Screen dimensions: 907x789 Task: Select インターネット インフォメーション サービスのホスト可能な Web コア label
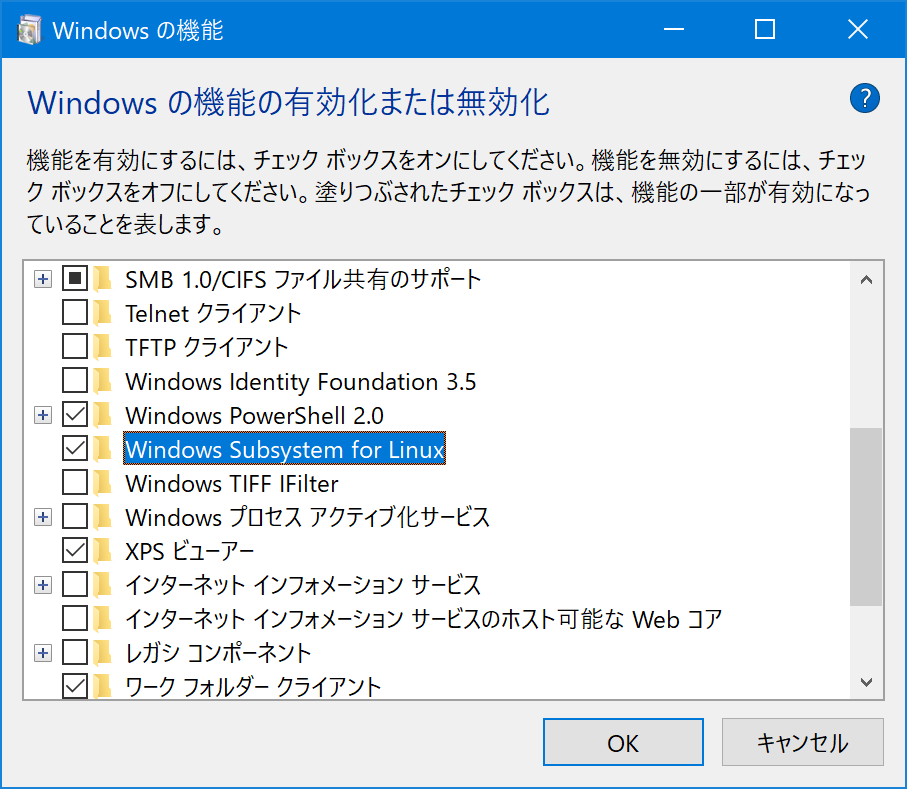point(423,619)
